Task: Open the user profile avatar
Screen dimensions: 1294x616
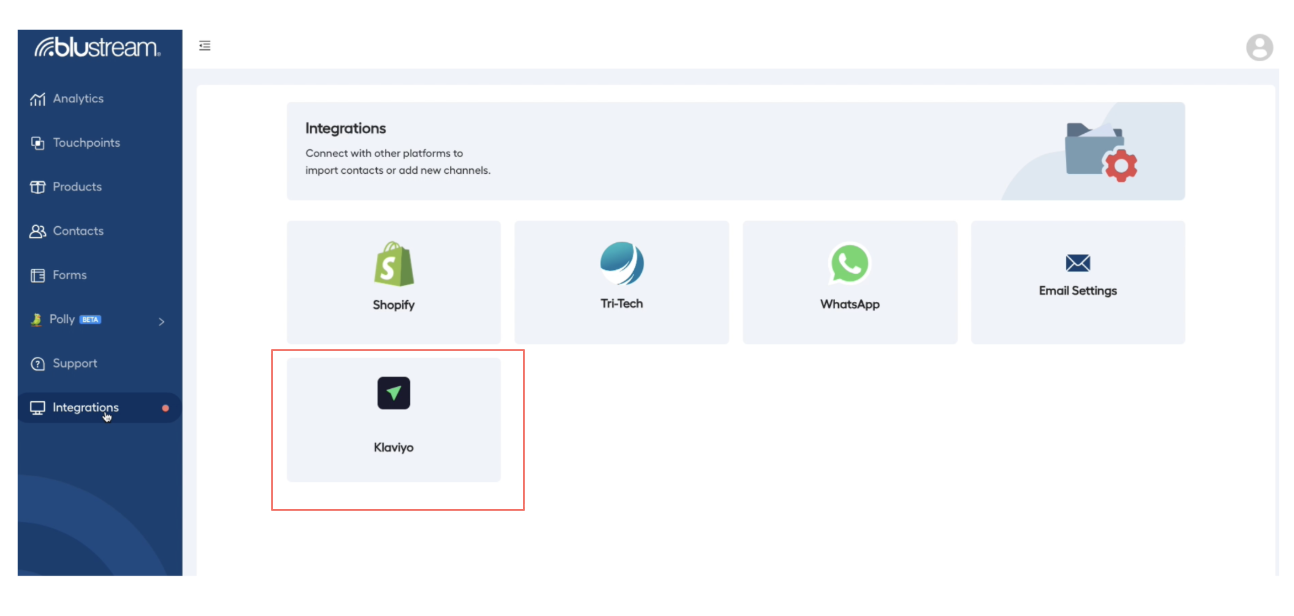Action: point(1259,47)
